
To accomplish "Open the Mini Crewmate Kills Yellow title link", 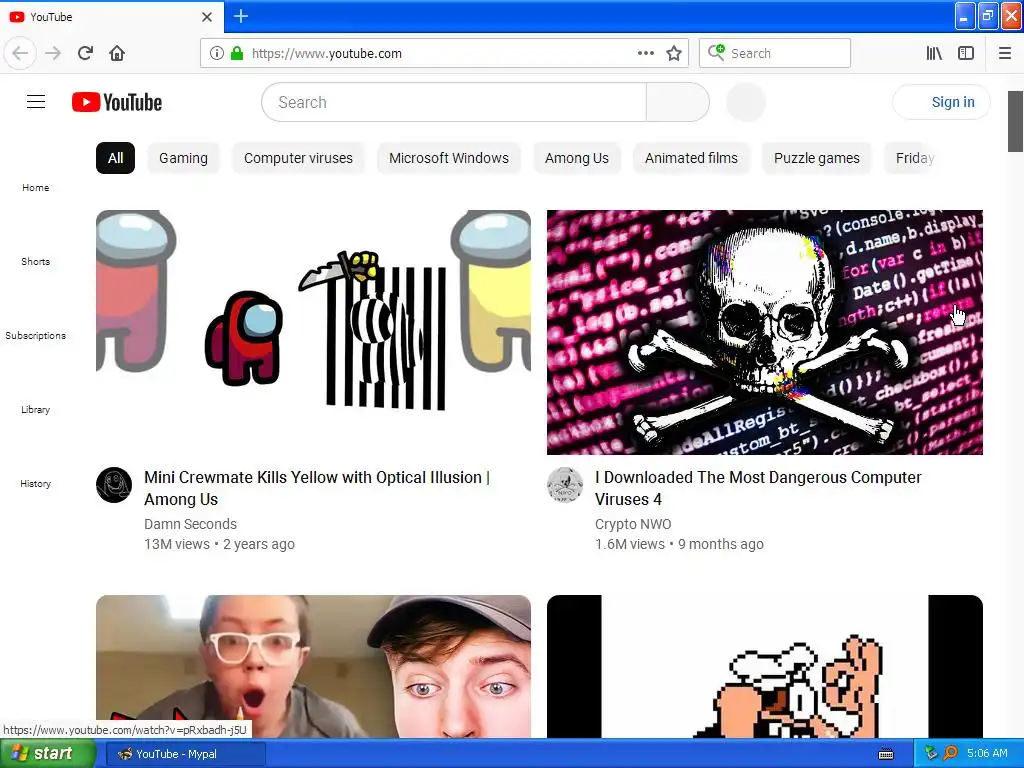I will (317, 488).
